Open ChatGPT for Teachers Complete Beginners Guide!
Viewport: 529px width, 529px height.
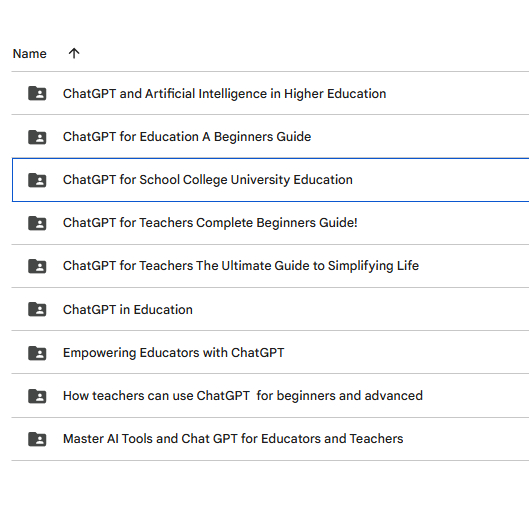[210, 223]
